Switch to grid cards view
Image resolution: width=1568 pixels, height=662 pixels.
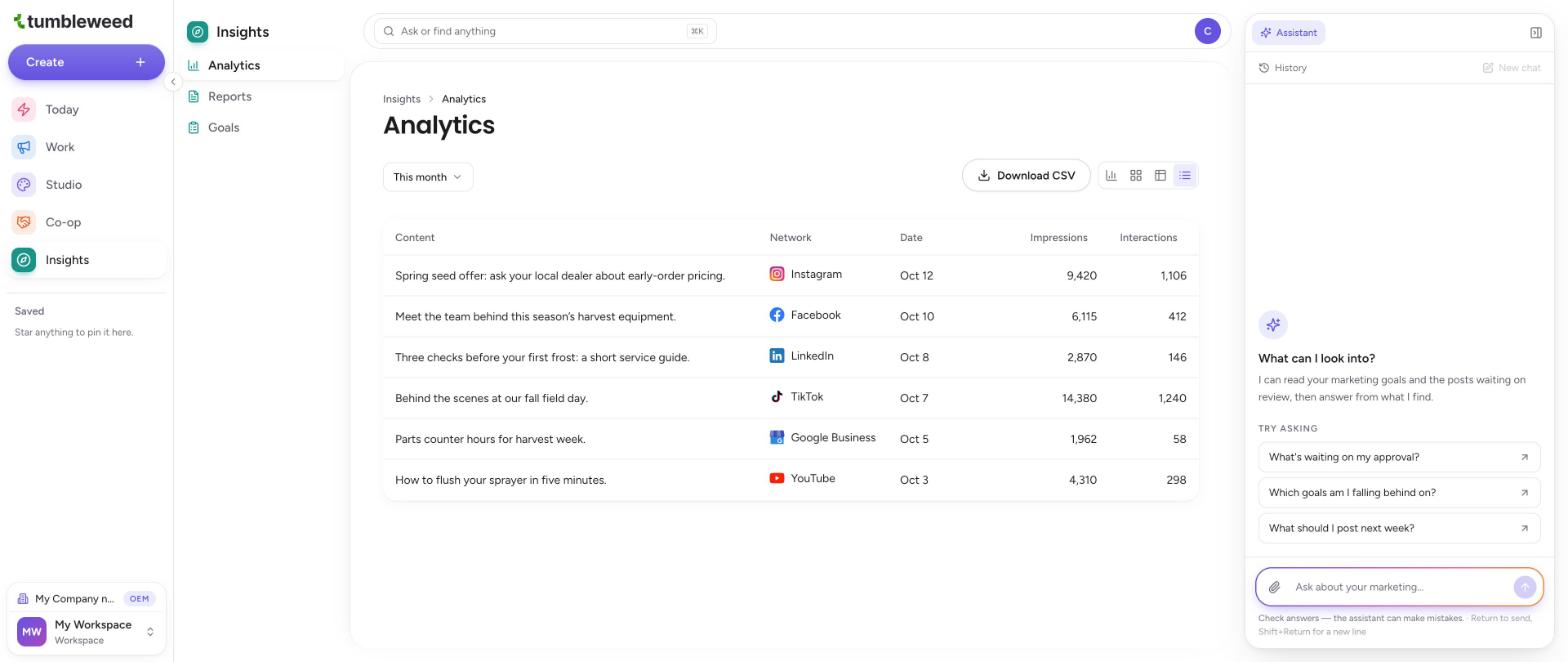tap(1136, 175)
